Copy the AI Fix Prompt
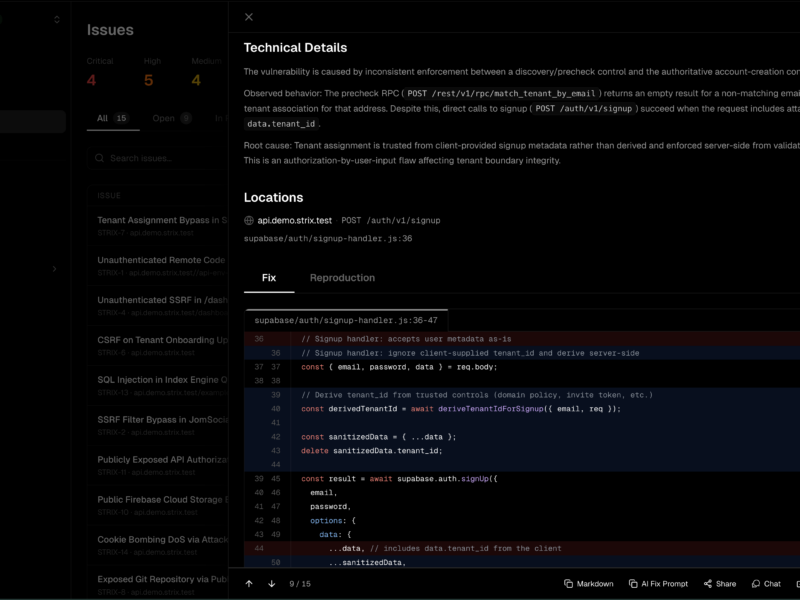 tap(658, 584)
